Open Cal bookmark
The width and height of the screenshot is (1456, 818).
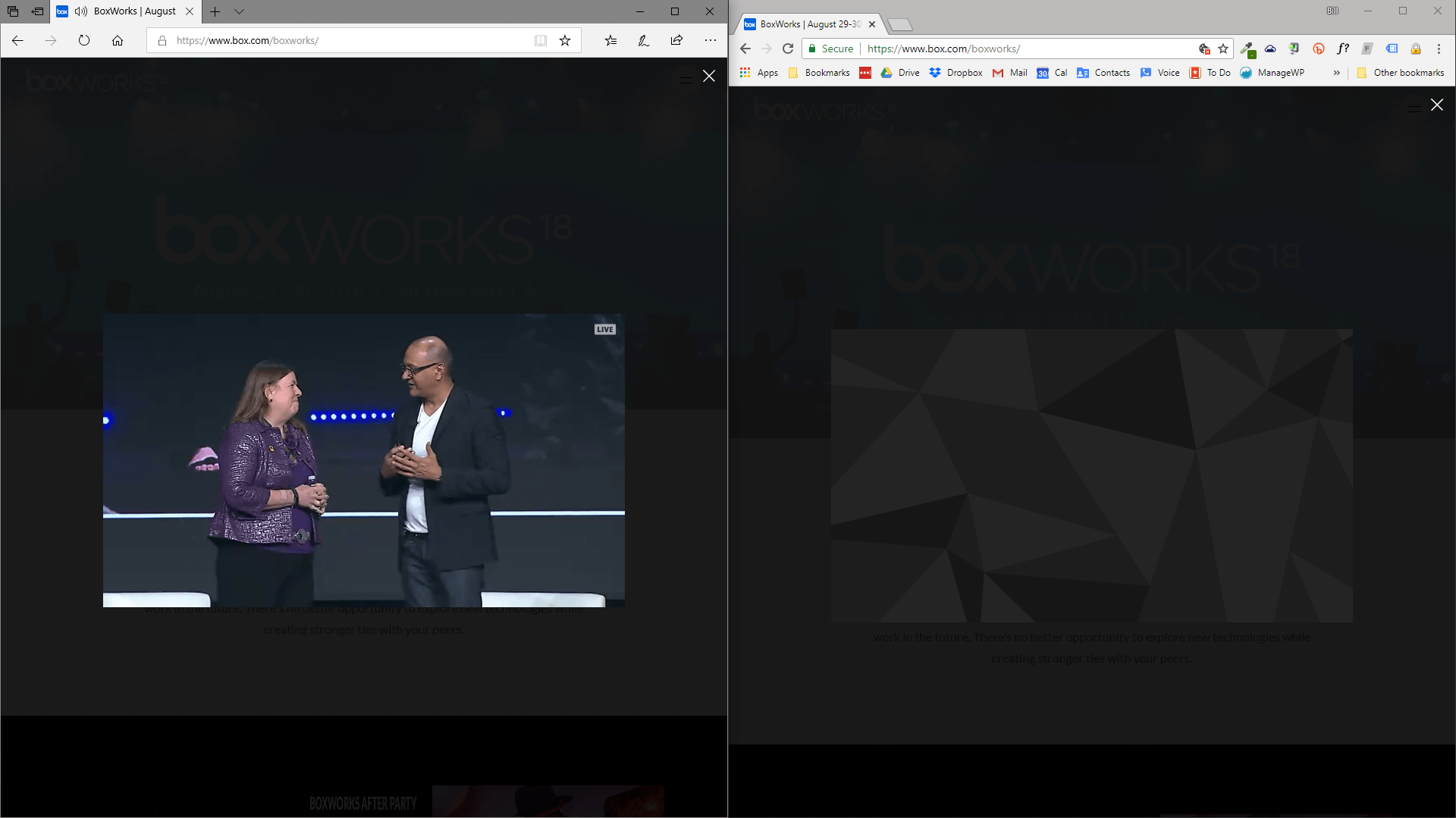[x=1053, y=73]
